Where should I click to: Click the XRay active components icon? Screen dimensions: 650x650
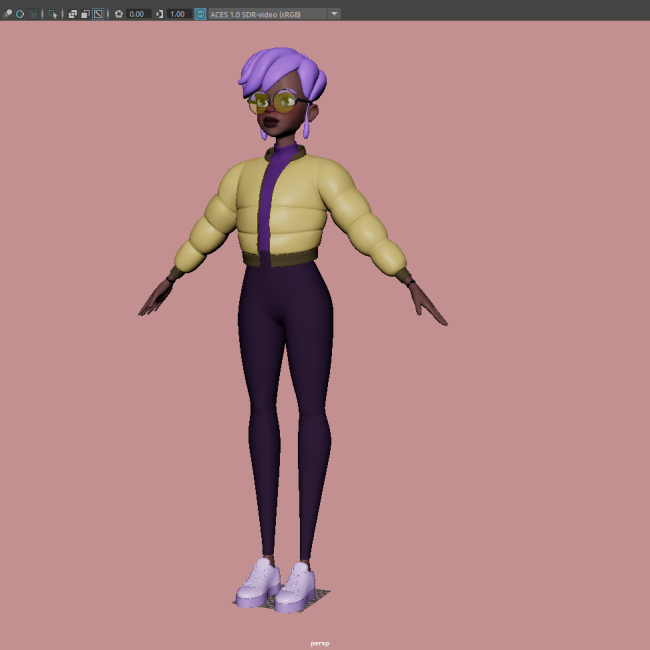(x=85, y=14)
